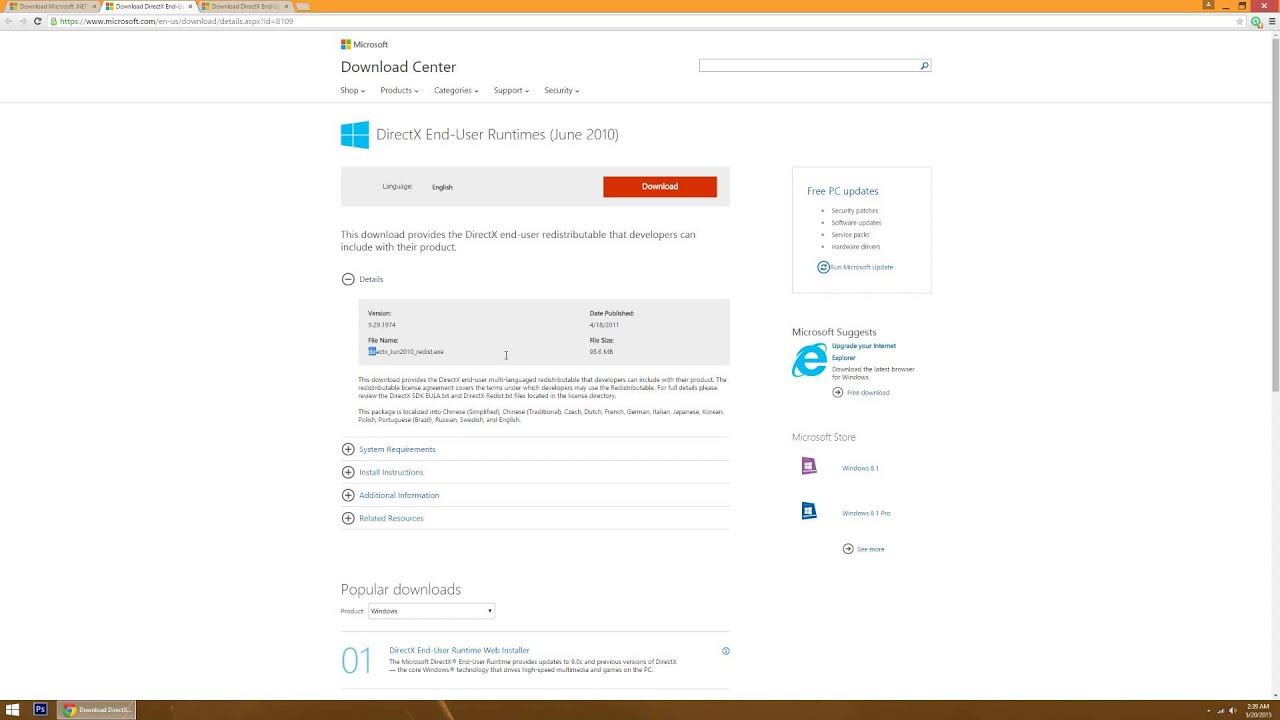Click Upgrade your Internet Explorer link
The height and width of the screenshot is (720, 1280).
pyautogui.click(x=864, y=352)
